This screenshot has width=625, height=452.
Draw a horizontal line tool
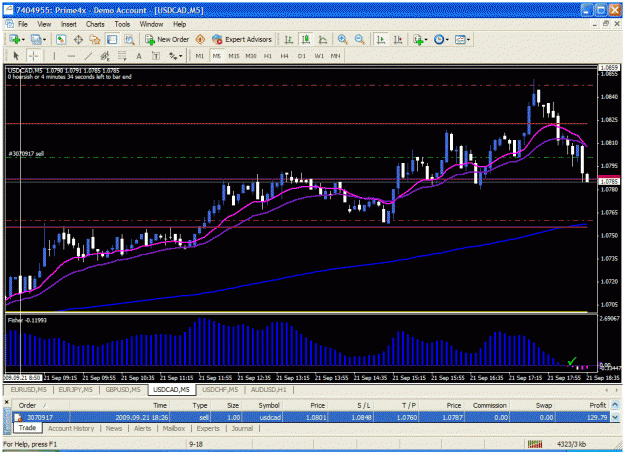click(71, 56)
